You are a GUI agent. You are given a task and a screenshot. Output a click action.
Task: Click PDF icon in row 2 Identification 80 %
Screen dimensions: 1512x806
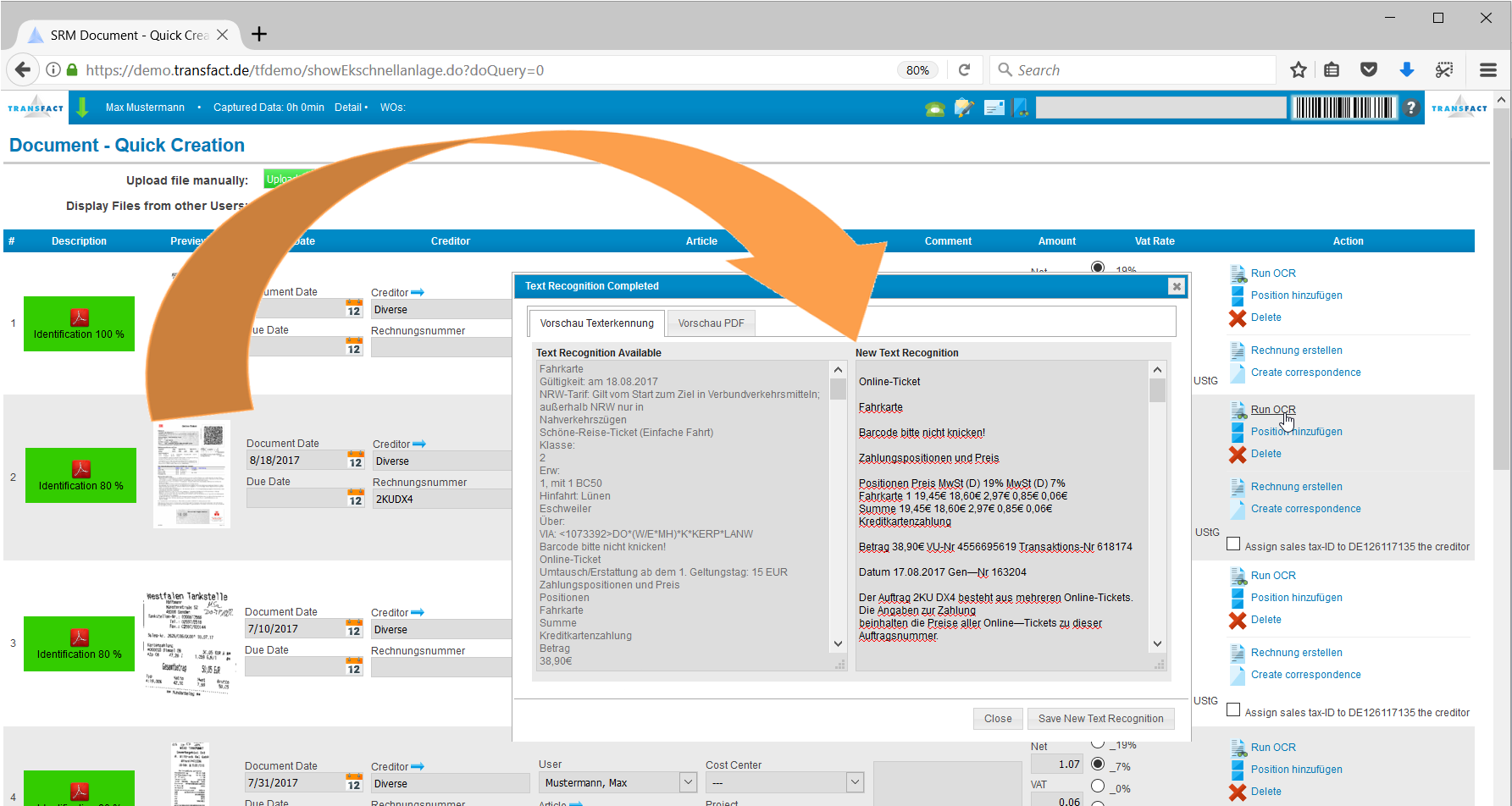tap(81, 469)
